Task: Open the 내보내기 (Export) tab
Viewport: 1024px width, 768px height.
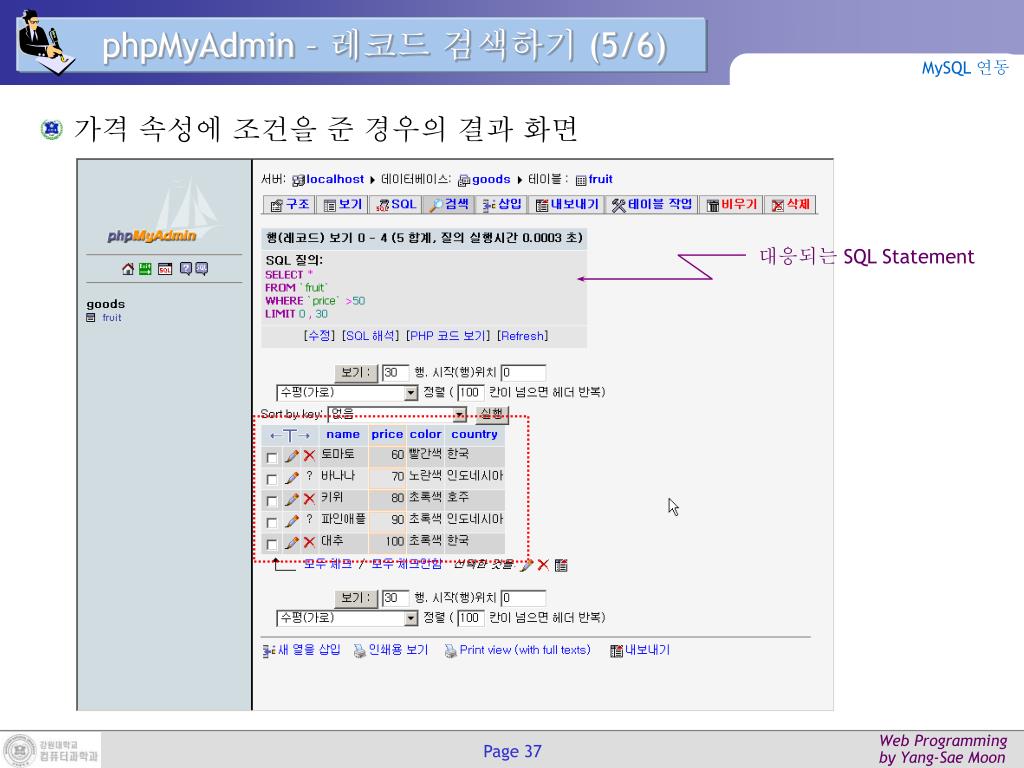Action: [568, 204]
